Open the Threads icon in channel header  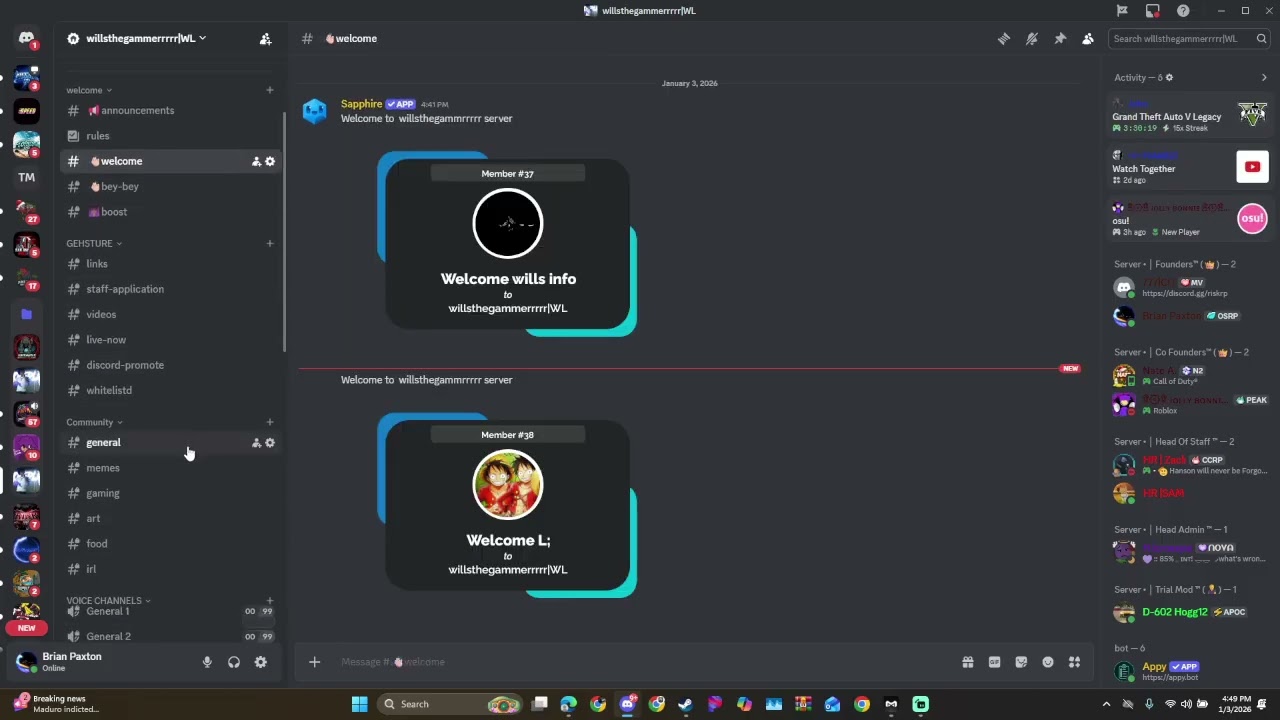click(1003, 39)
